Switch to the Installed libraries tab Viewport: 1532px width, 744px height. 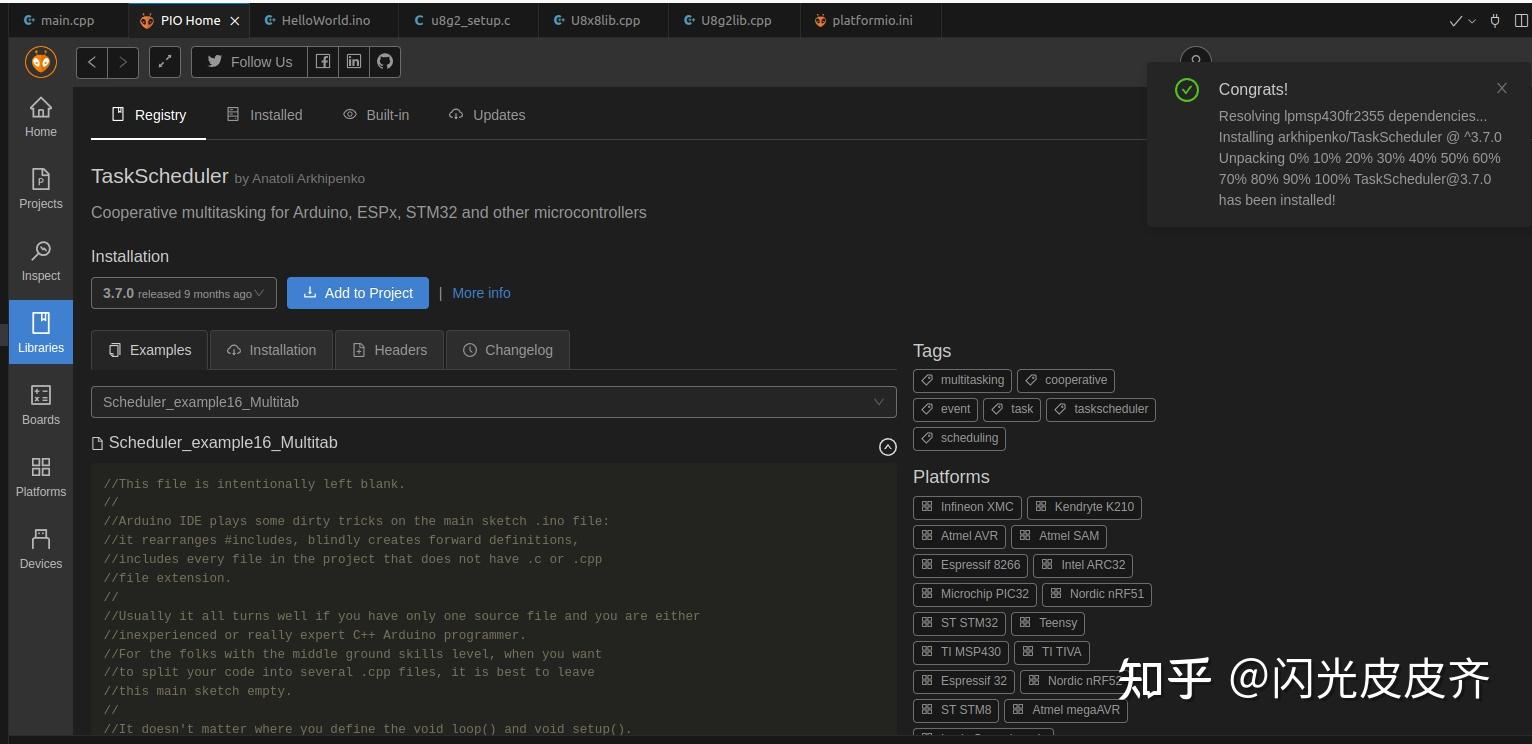(264, 114)
